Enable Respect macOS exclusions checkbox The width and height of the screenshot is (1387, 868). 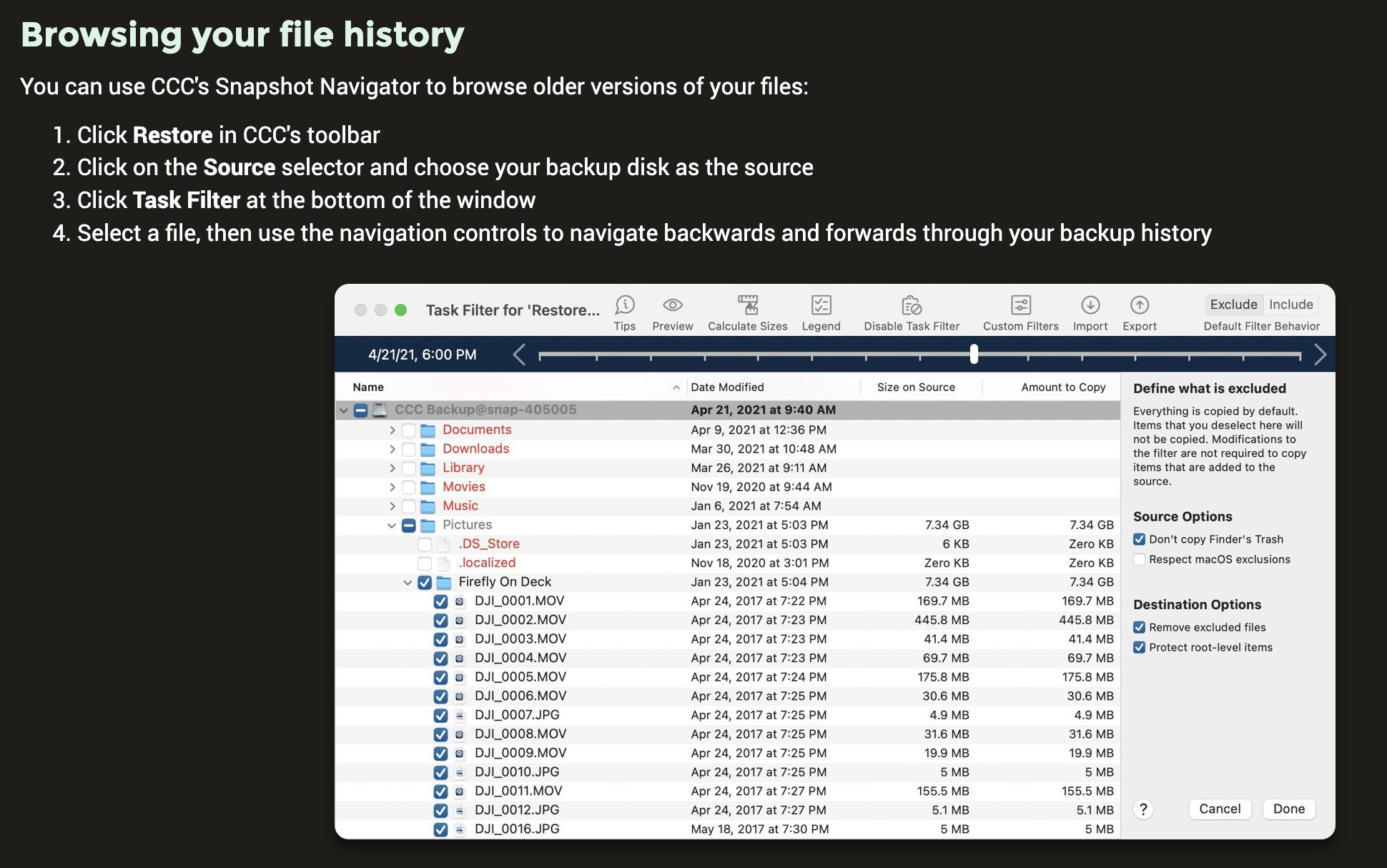[x=1139, y=559]
